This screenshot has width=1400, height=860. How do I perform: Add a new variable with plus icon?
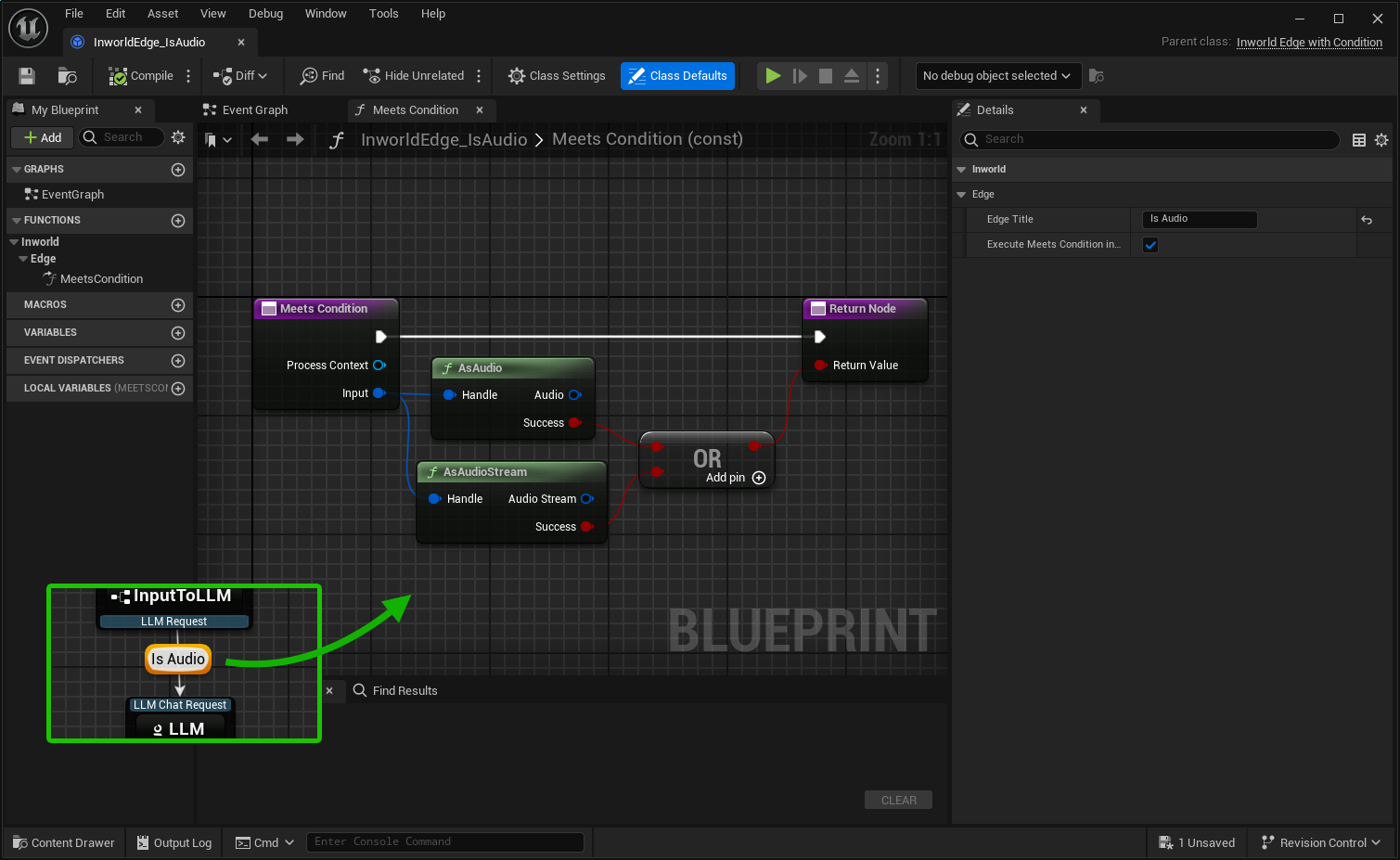(x=178, y=333)
